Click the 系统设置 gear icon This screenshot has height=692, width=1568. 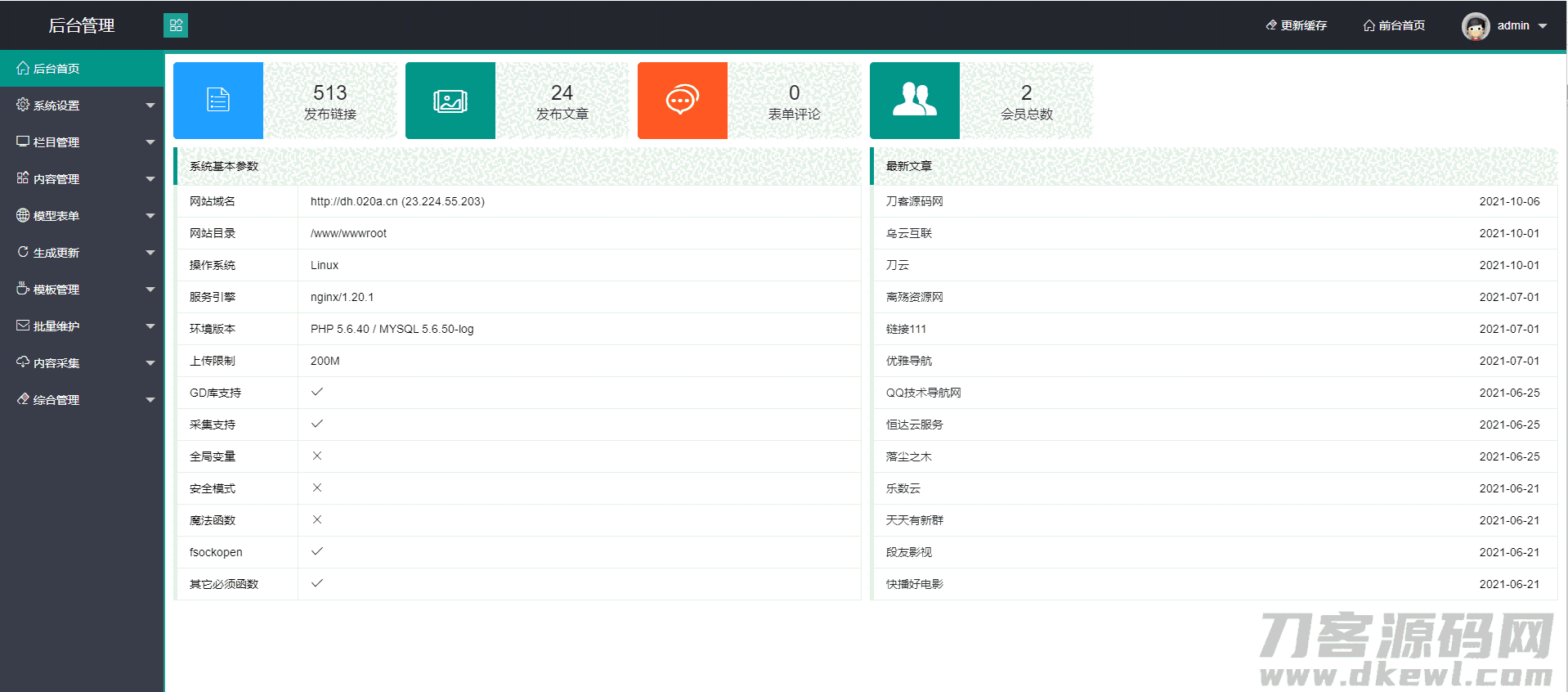click(x=23, y=105)
